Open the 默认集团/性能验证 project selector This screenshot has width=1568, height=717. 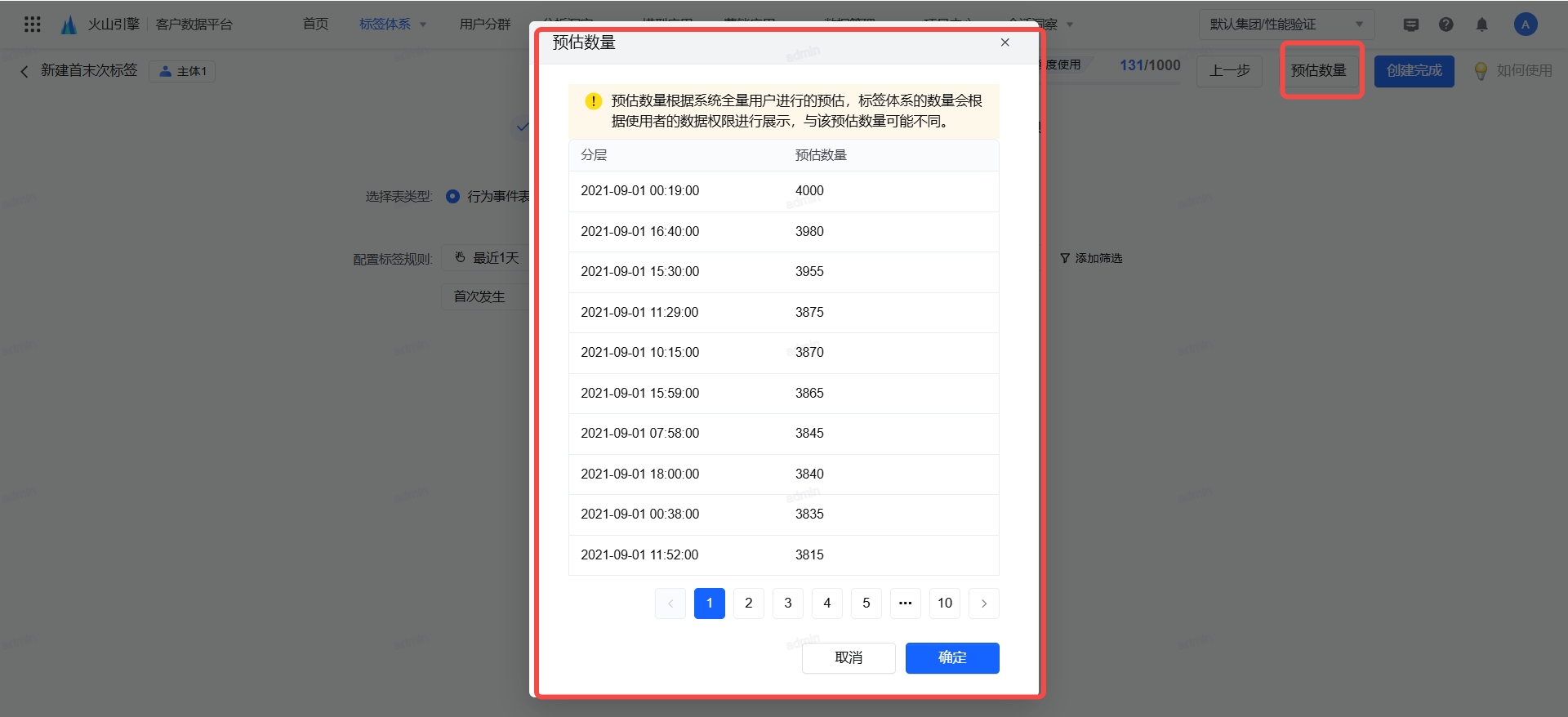point(1286,24)
